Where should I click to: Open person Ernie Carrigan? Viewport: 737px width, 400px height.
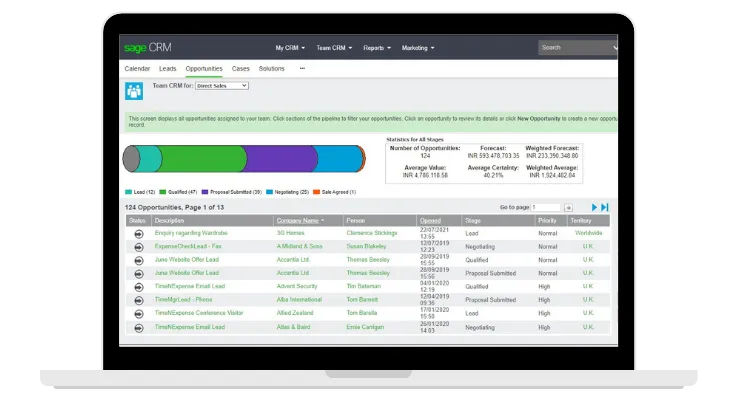pos(365,327)
